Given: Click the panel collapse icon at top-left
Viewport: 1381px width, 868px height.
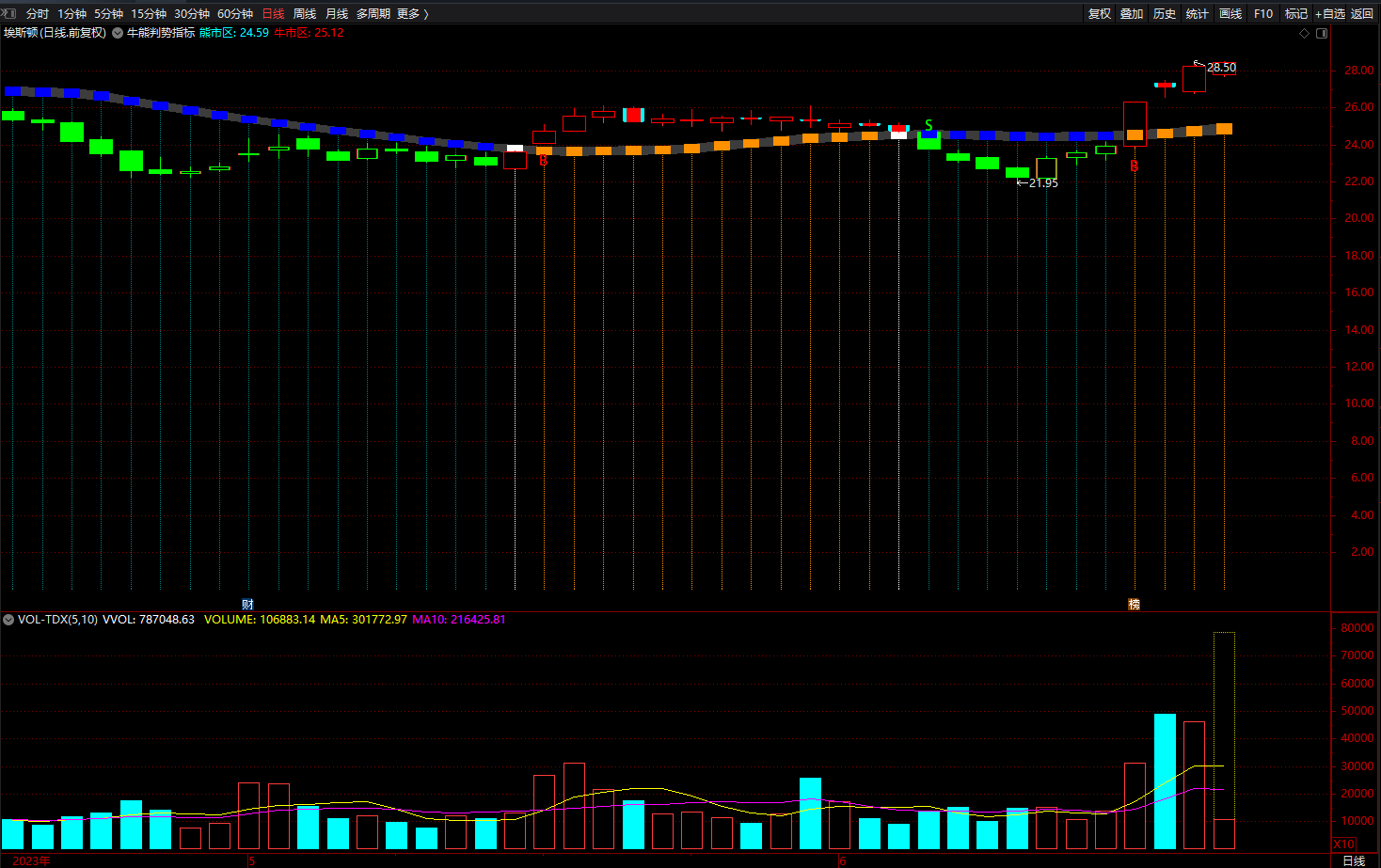Looking at the screenshot, I should pos(9,13).
